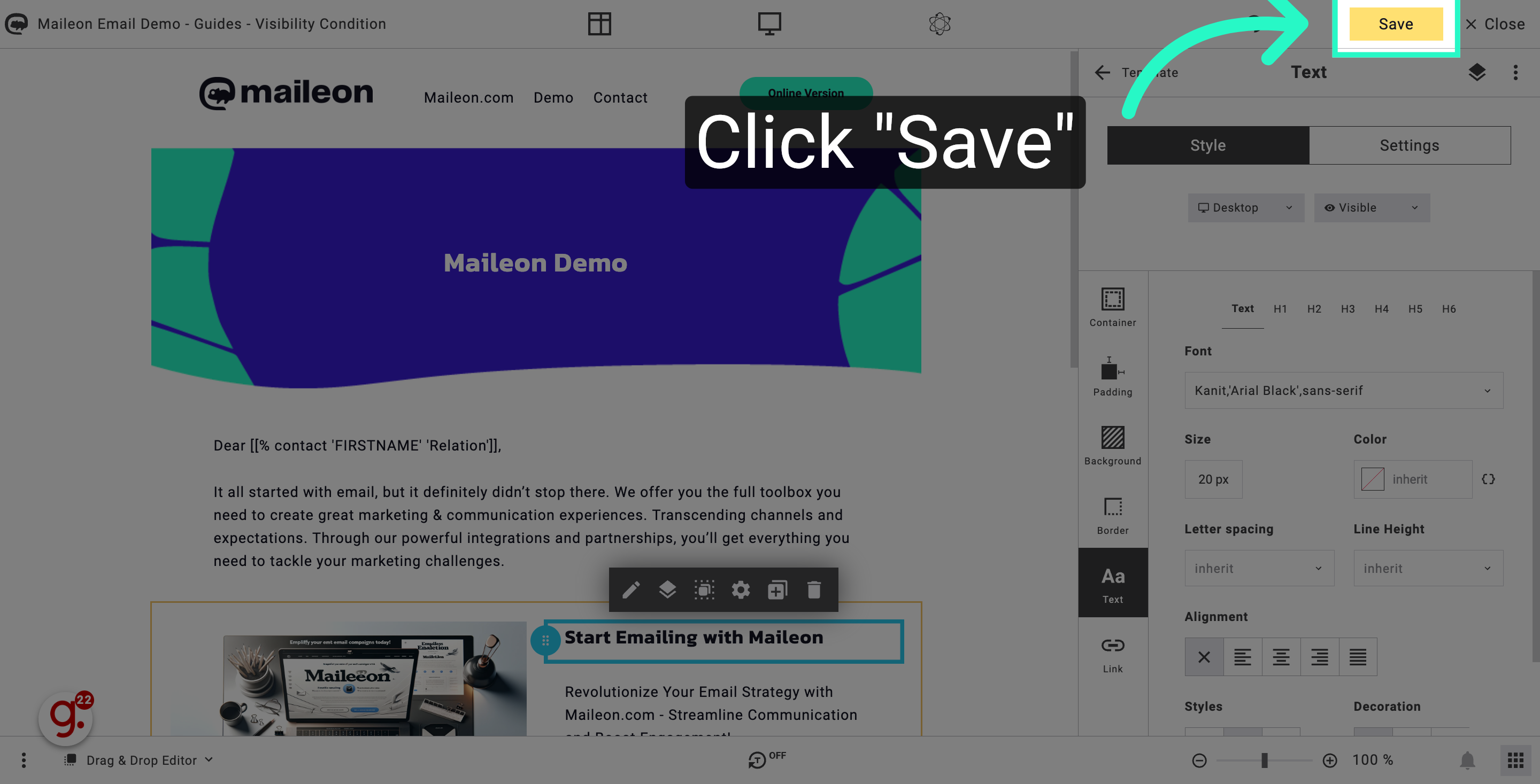The width and height of the screenshot is (1540, 784).
Task: Set text alignment to center
Action: click(1281, 657)
